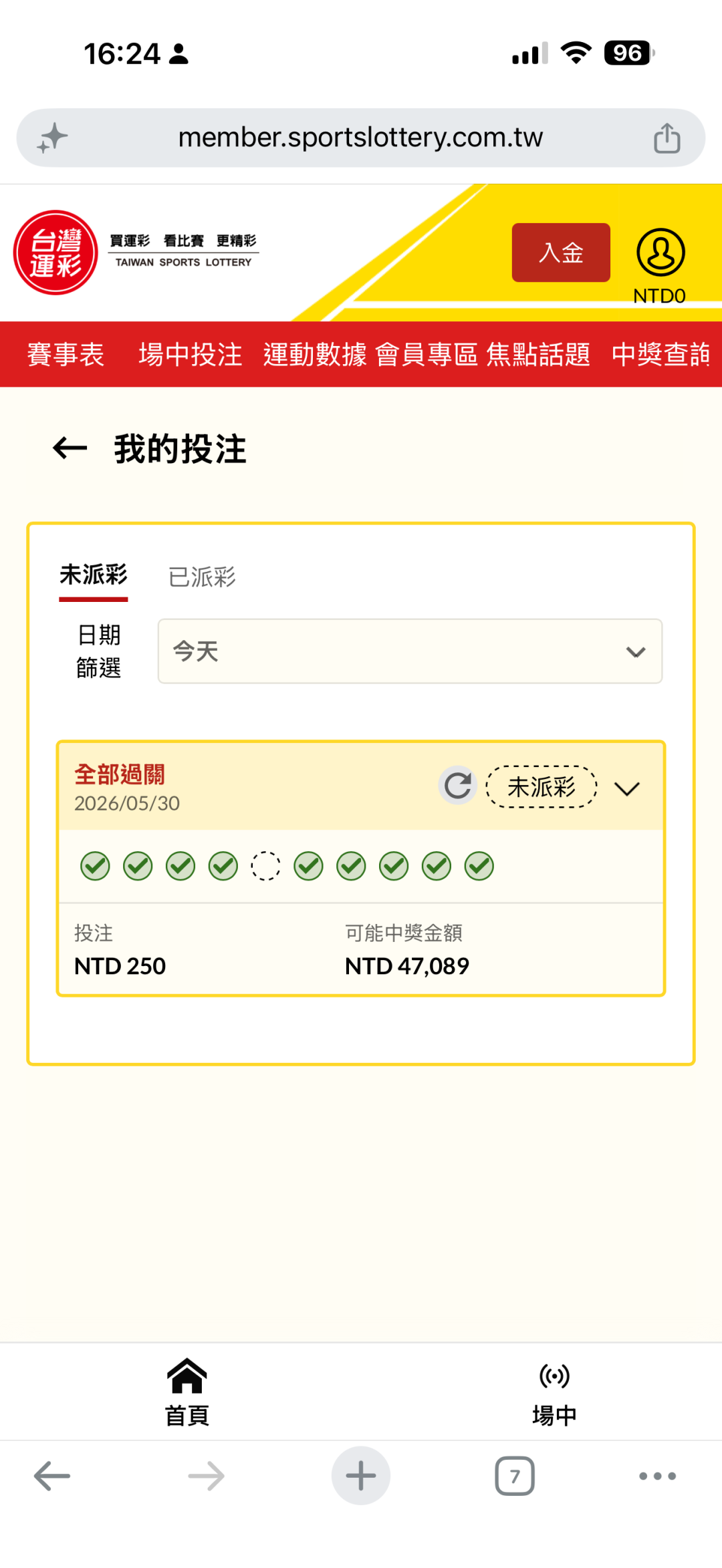The height and width of the screenshot is (1568, 722).
Task: Open a new browser tab with the plus button
Action: 361,1476
